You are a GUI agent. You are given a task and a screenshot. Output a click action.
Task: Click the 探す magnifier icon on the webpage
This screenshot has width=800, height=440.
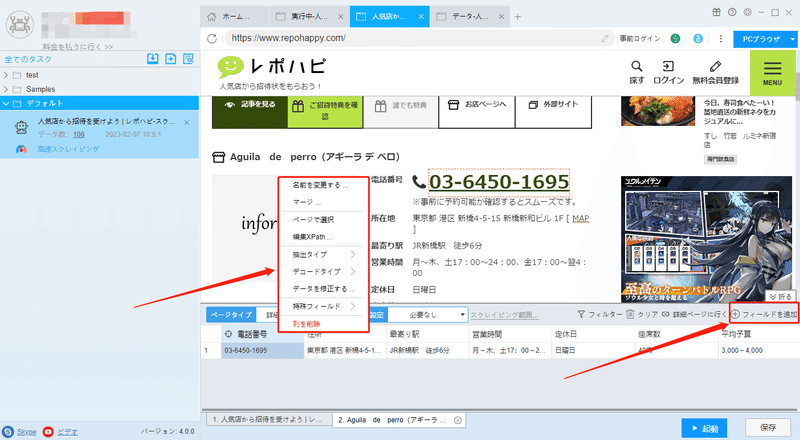[x=637, y=66]
